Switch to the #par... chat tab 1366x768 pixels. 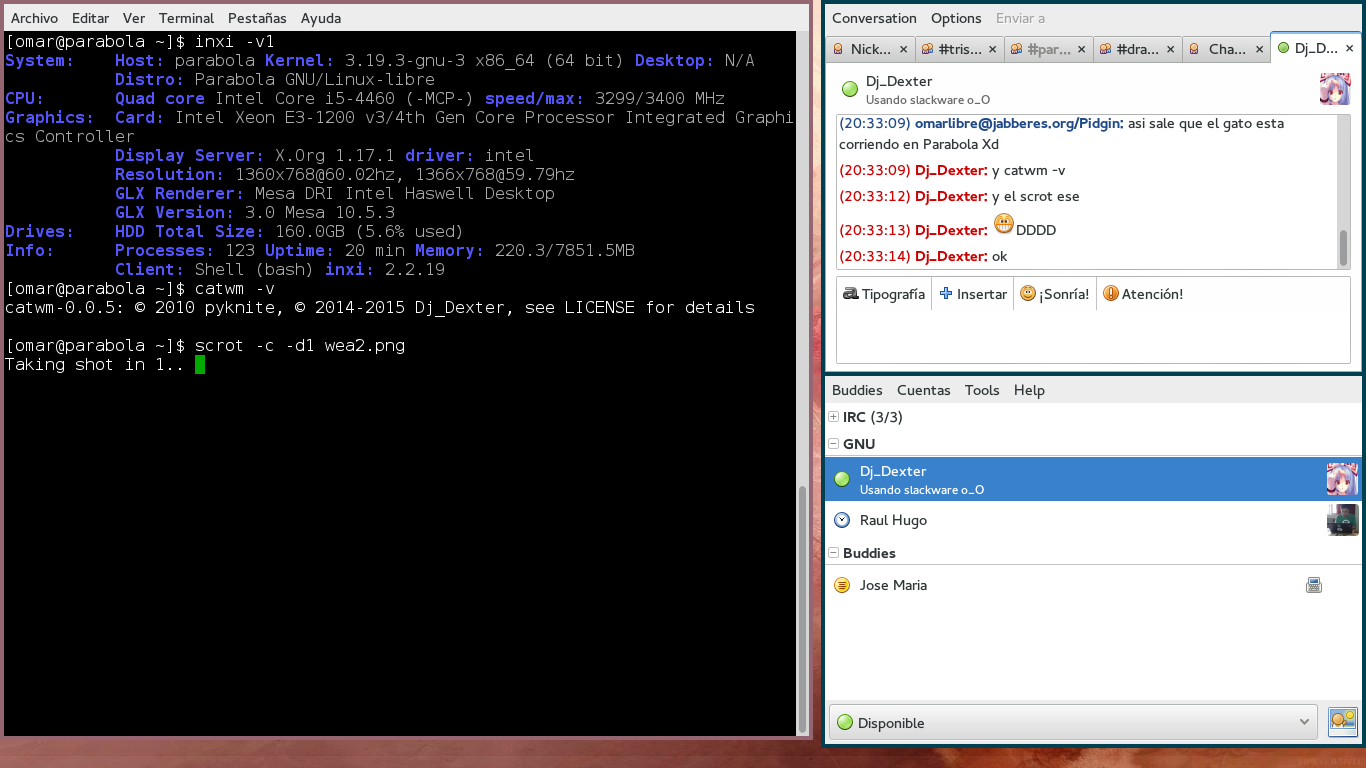pos(1047,49)
